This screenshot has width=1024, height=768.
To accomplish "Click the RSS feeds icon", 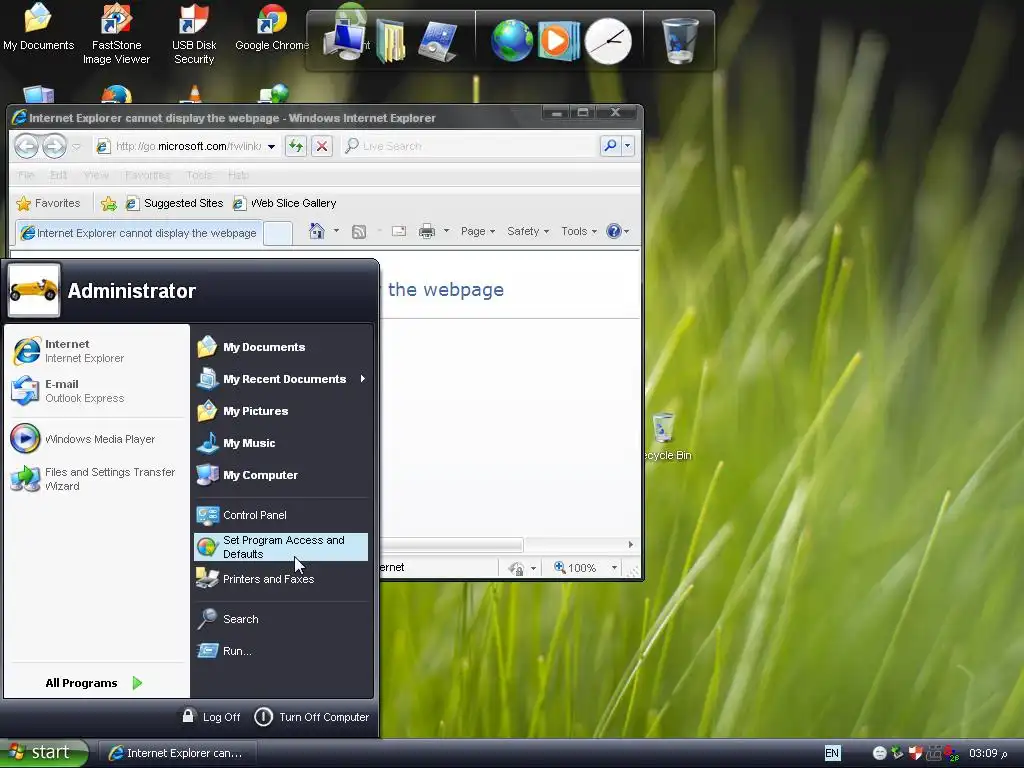I will pos(359,231).
